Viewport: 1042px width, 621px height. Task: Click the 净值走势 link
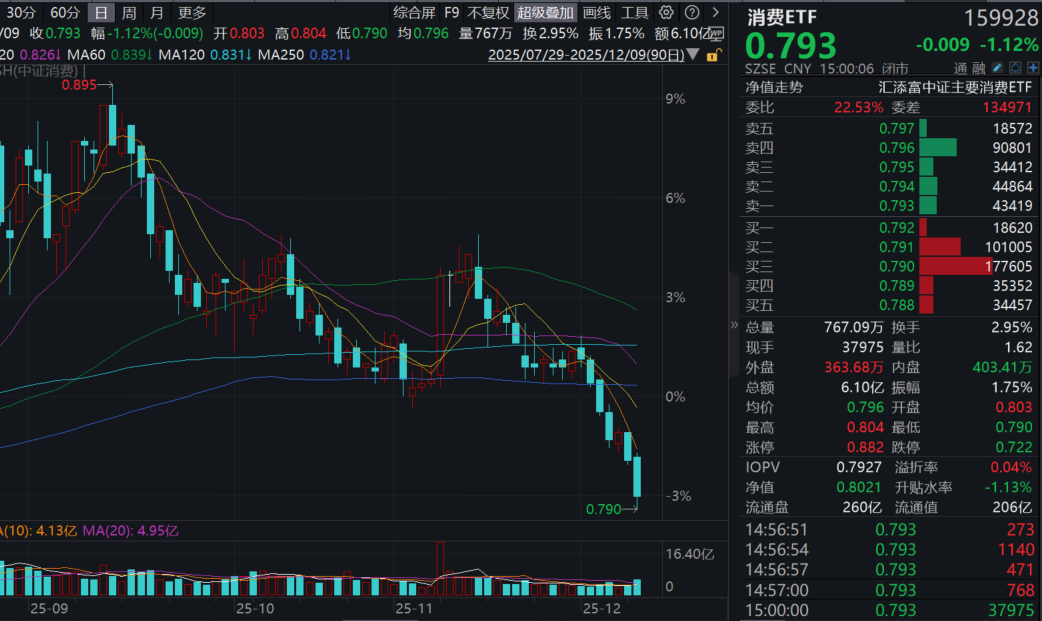click(774, 87)
